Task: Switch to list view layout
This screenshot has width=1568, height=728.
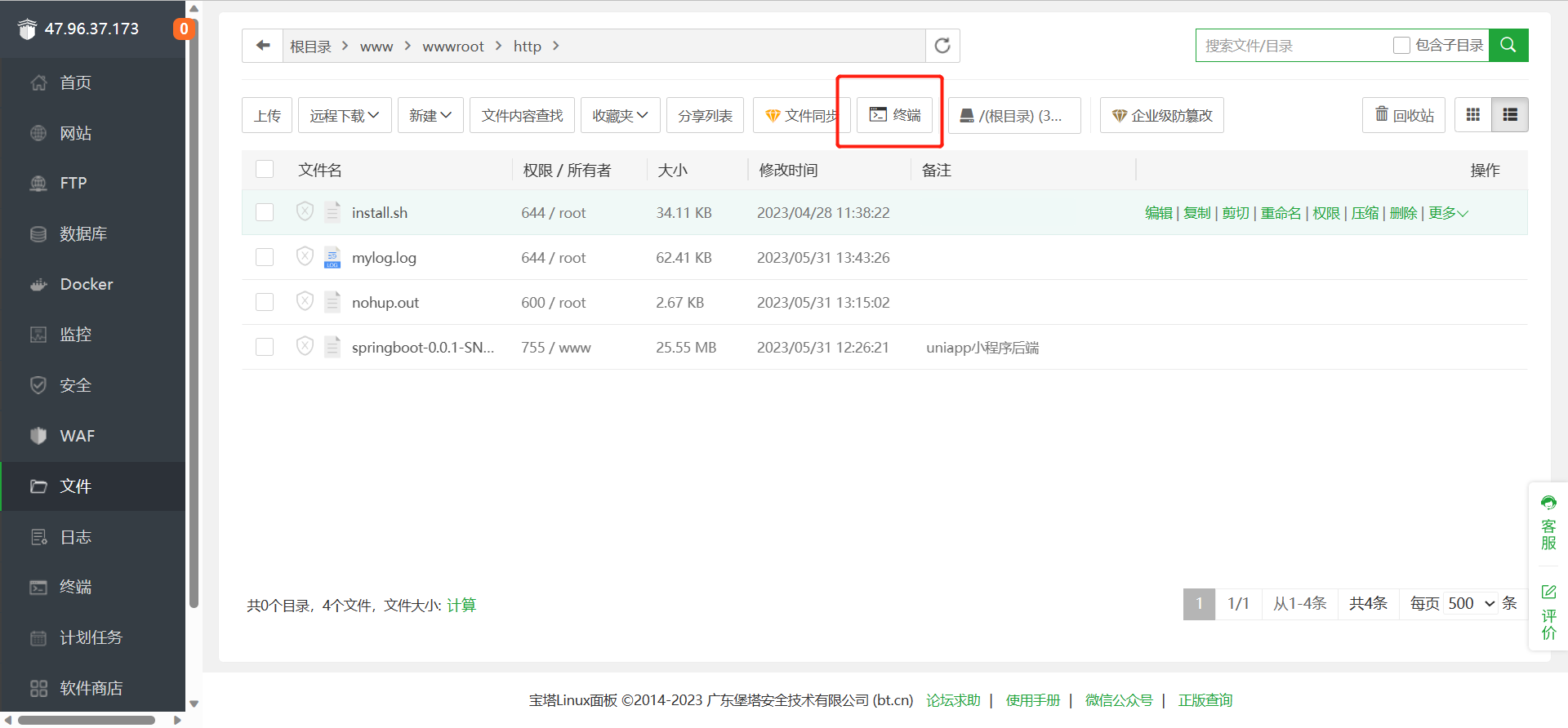Action: pos(1509,115)
